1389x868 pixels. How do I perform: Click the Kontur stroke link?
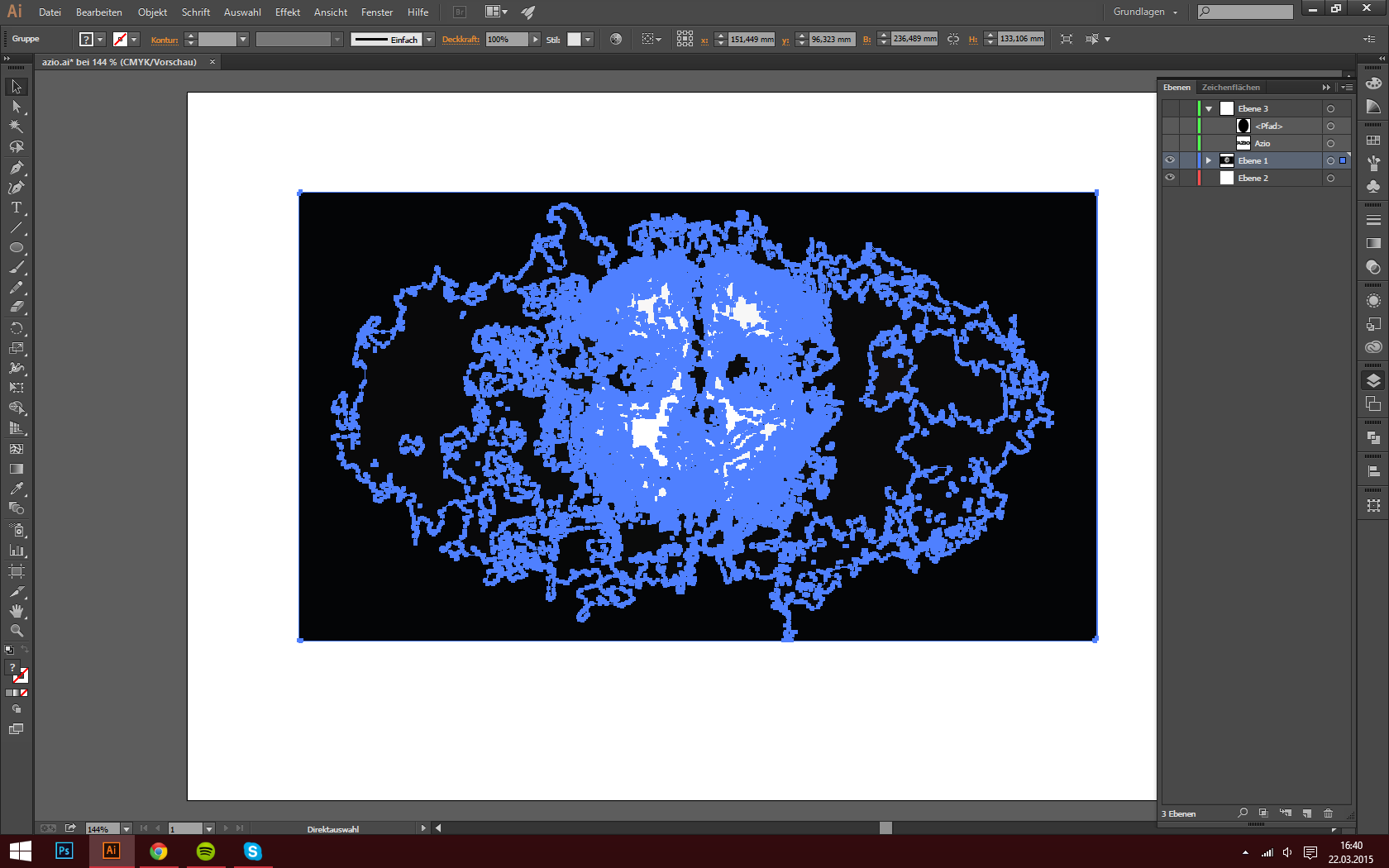point(165,40)
